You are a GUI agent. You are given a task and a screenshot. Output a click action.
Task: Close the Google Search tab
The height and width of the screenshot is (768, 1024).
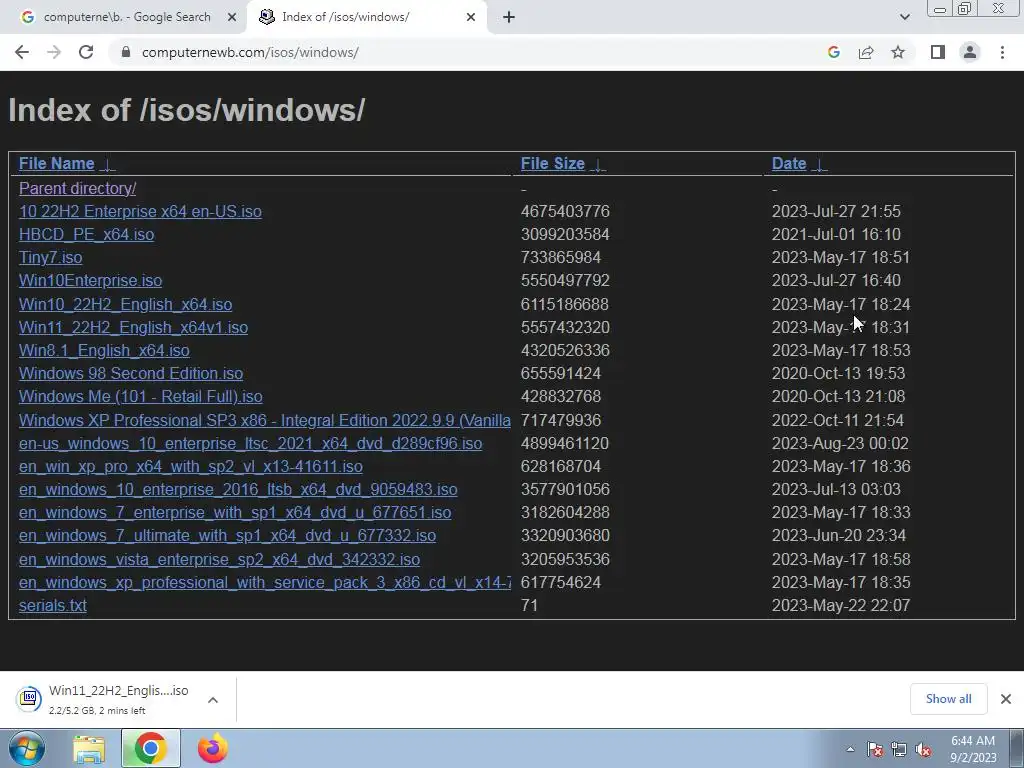tap(231, 18)
